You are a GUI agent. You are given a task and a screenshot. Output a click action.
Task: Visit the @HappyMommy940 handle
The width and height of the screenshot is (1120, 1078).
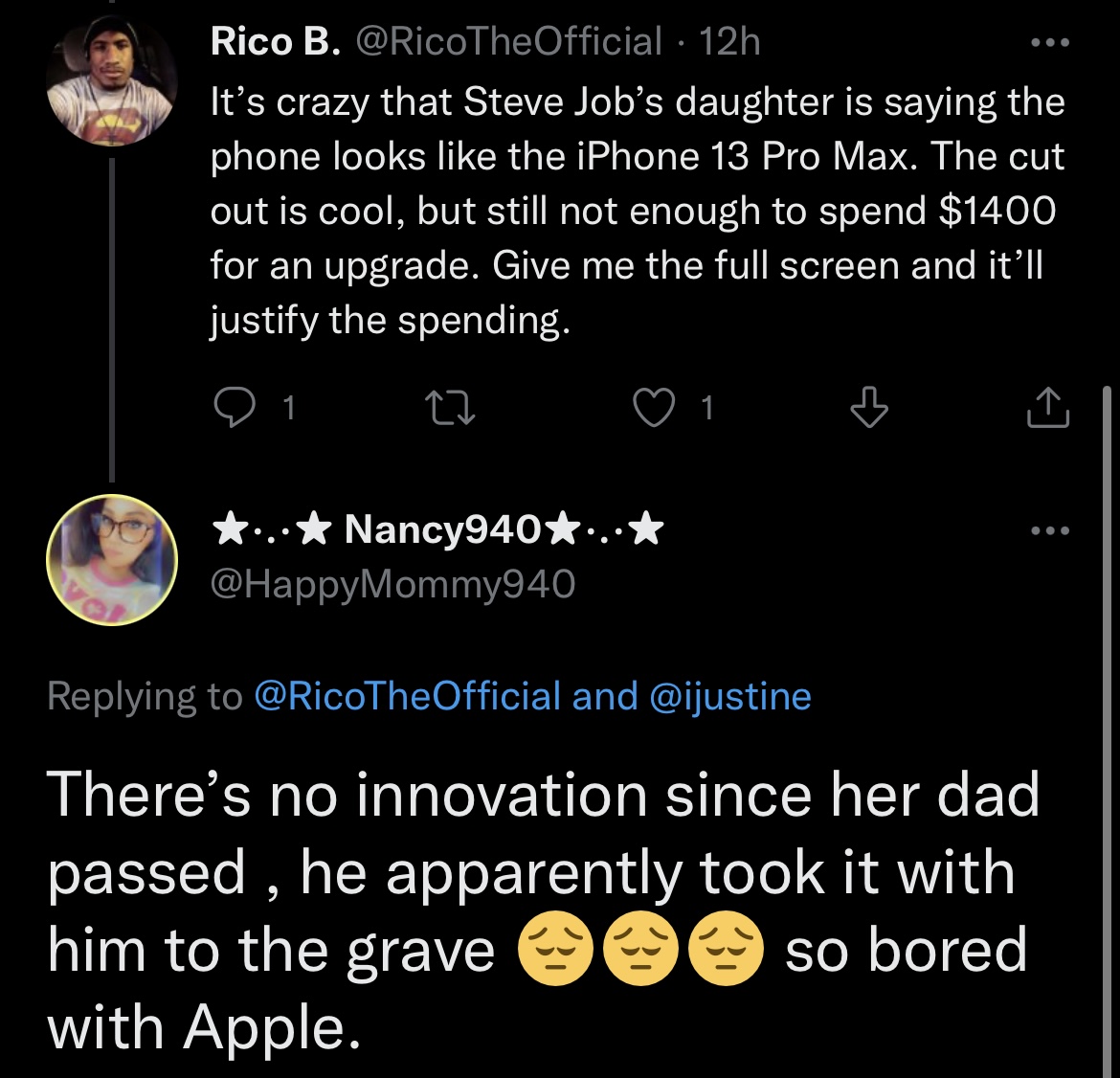[x=392, y=583]
